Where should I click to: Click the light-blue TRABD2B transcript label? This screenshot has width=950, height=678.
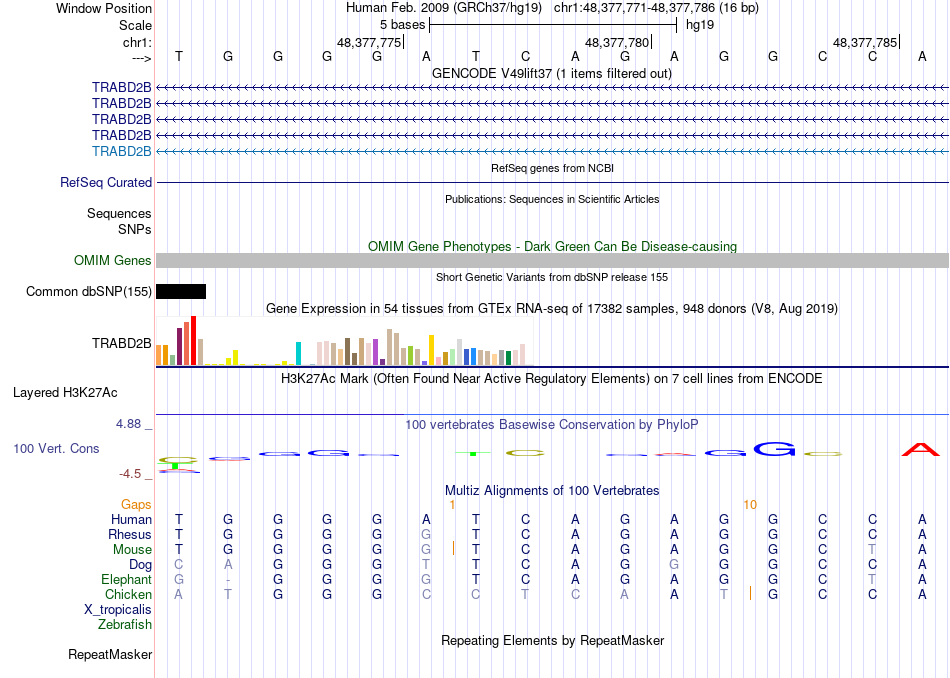tap(121, 151)
